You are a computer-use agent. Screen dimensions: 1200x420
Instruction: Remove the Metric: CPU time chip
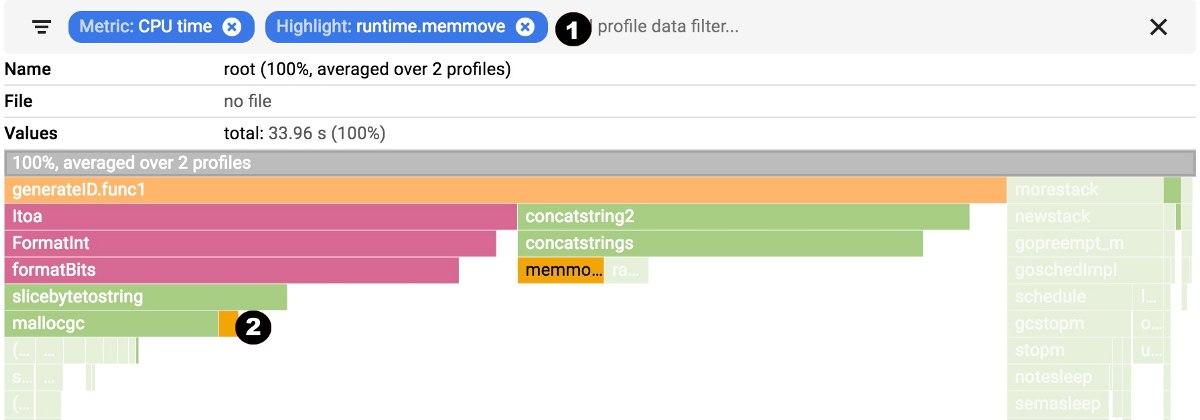tap(232, 27)
